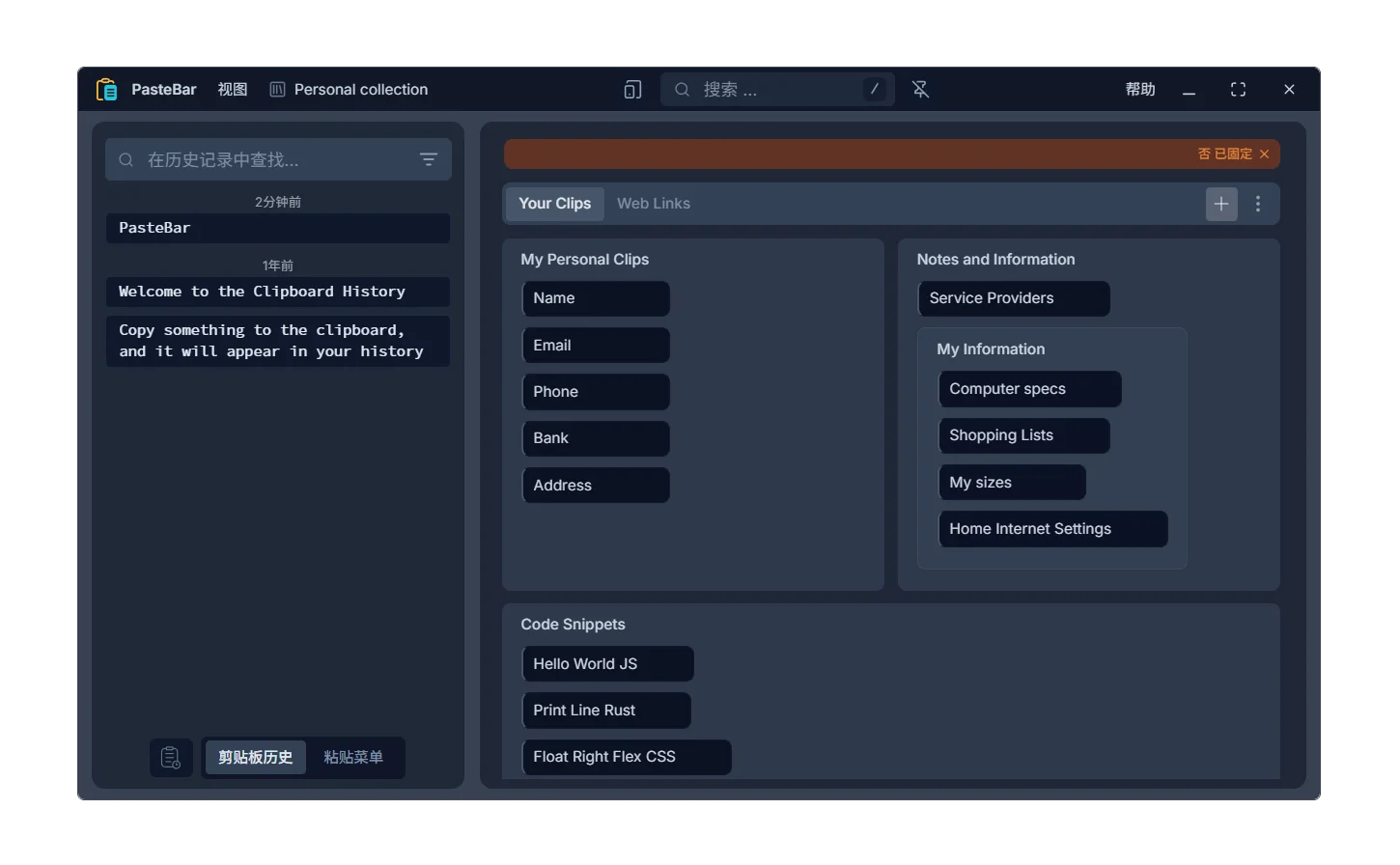Viewport: 1400px width, 865px height.
Task: Open the Personal collection selector
Action: click(x=360, y=90)
